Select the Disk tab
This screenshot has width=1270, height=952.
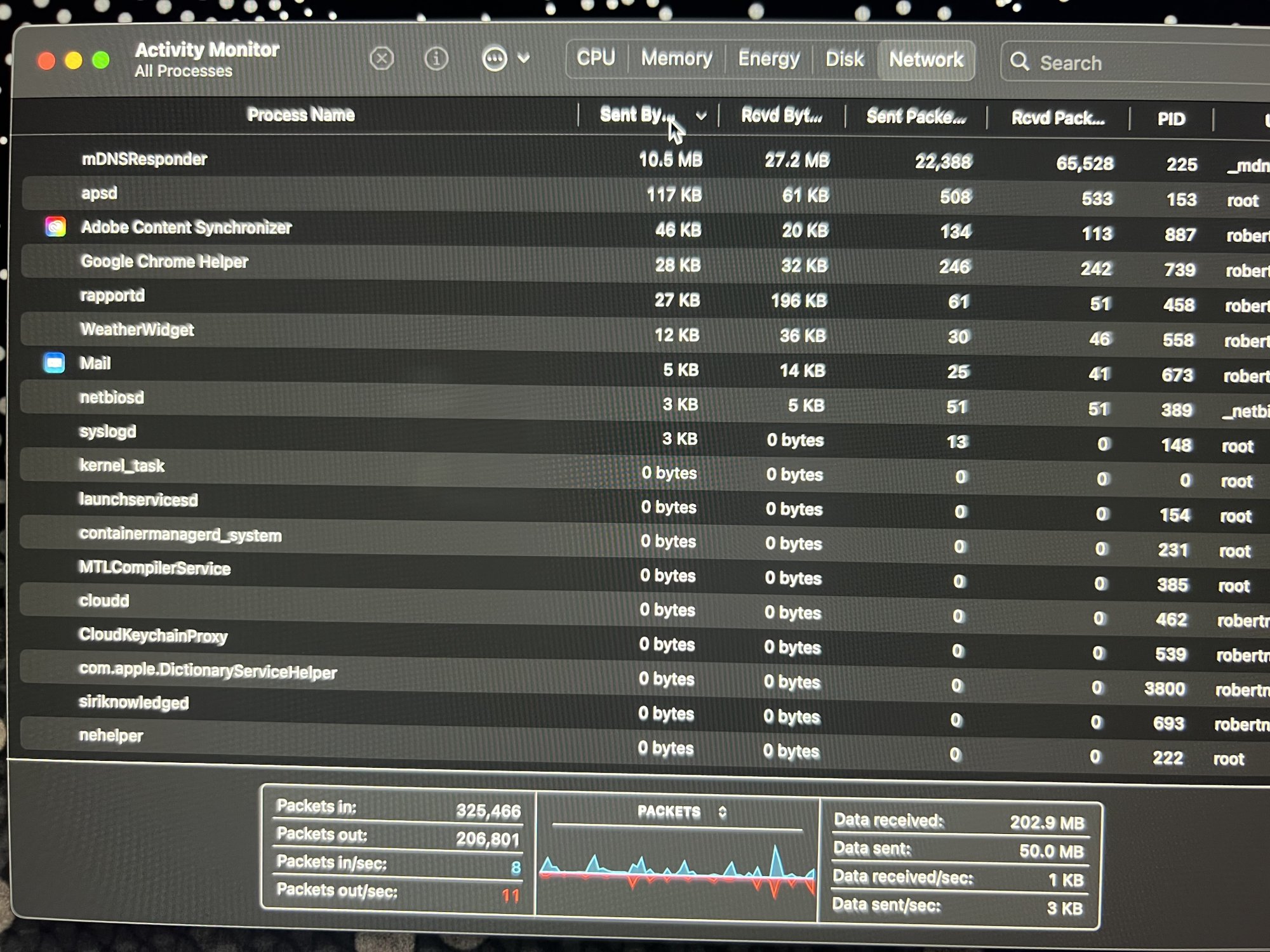click(x=845, y=60)
